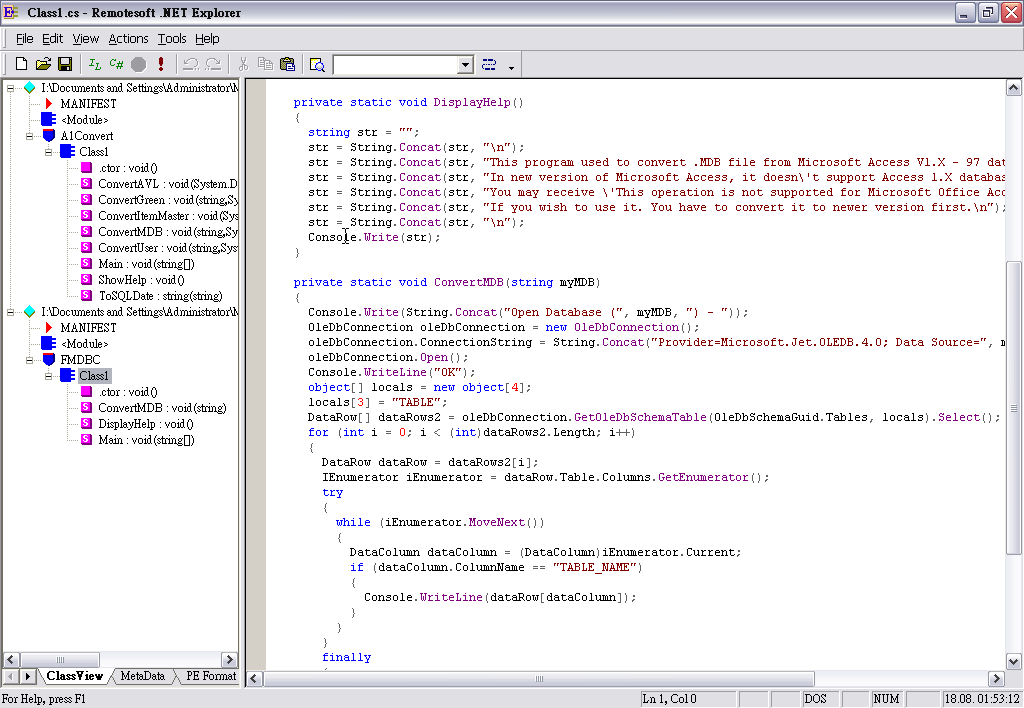The width and height of the screenshot is (1024, 708).
Task: Click inside the toolbar combo box field
Action: (x=396, y=65)
